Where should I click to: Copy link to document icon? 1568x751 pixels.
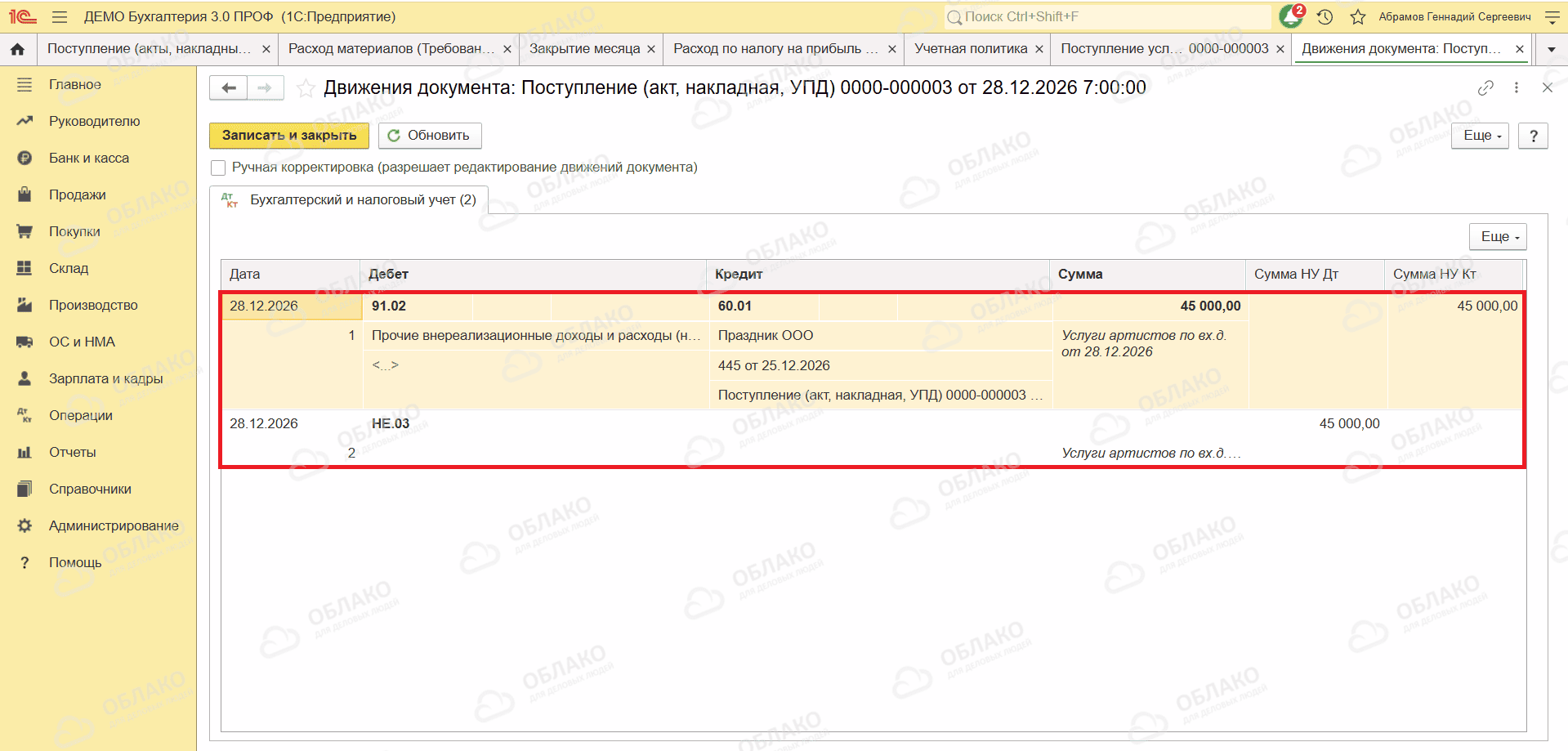pos(1485,87)
